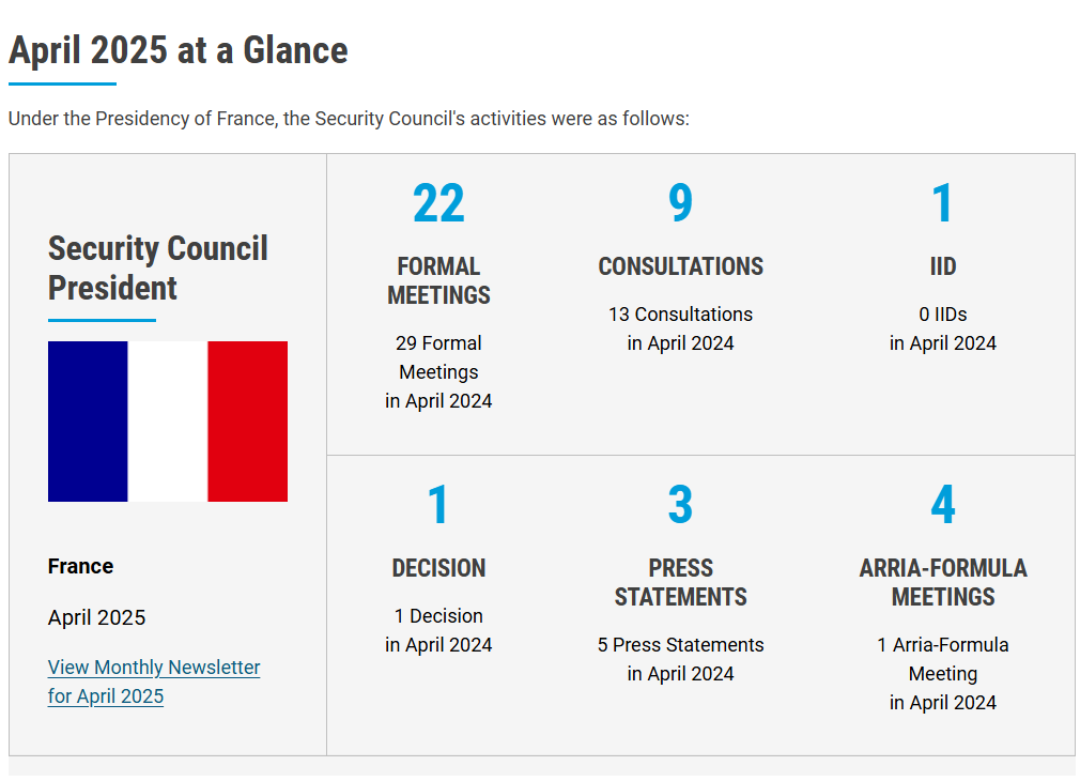Viewport: 1080px width, 782px height.
Task: Click the large number 22 statistic
Action: tap(438, 204)
